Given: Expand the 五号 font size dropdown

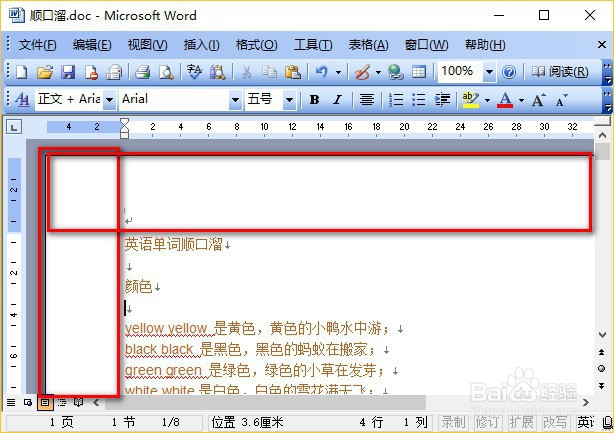Looking at the screenshot, I should pyautogui.click(x=289, y=100).
